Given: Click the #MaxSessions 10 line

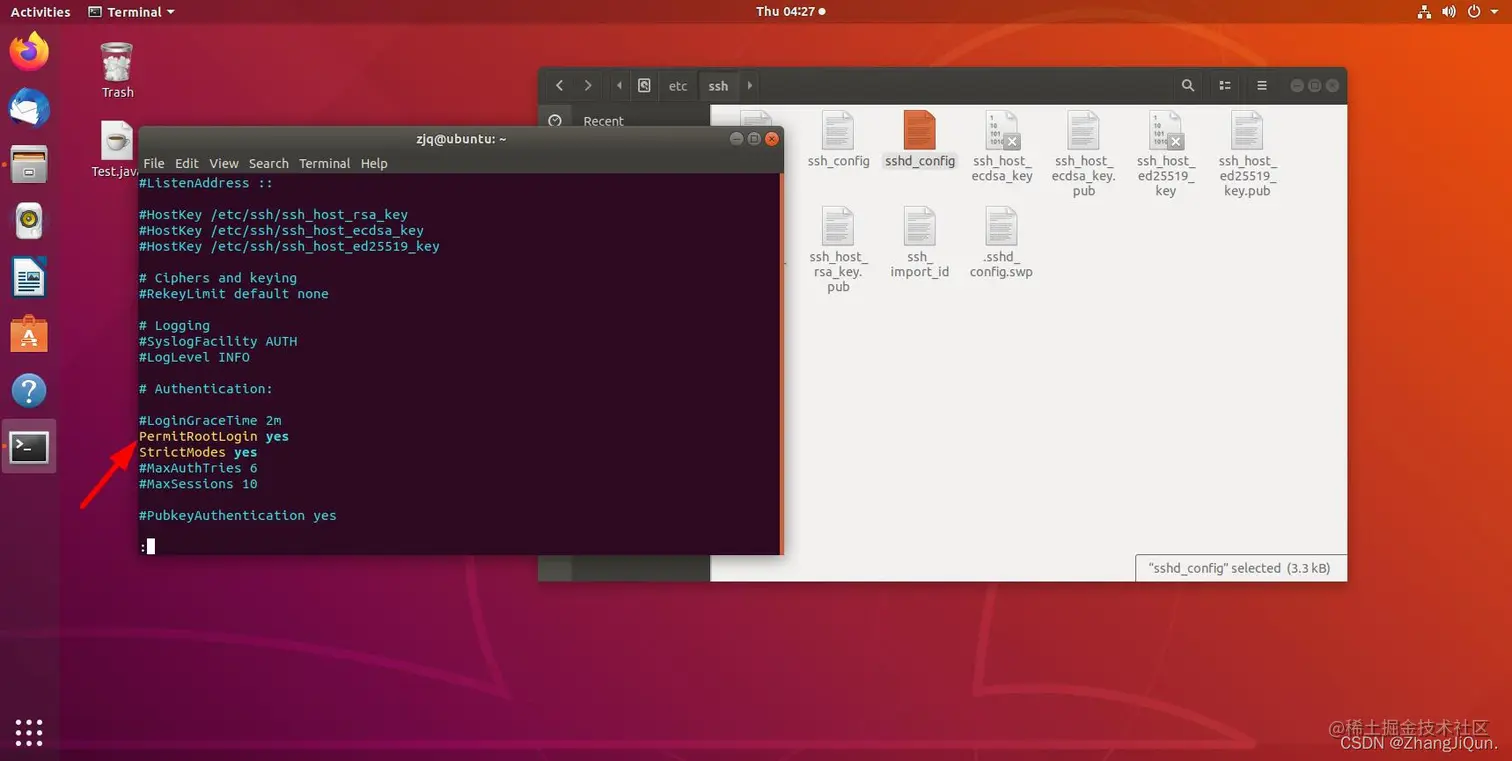Looking at the screenshot, I should click(x=198, y=484).
